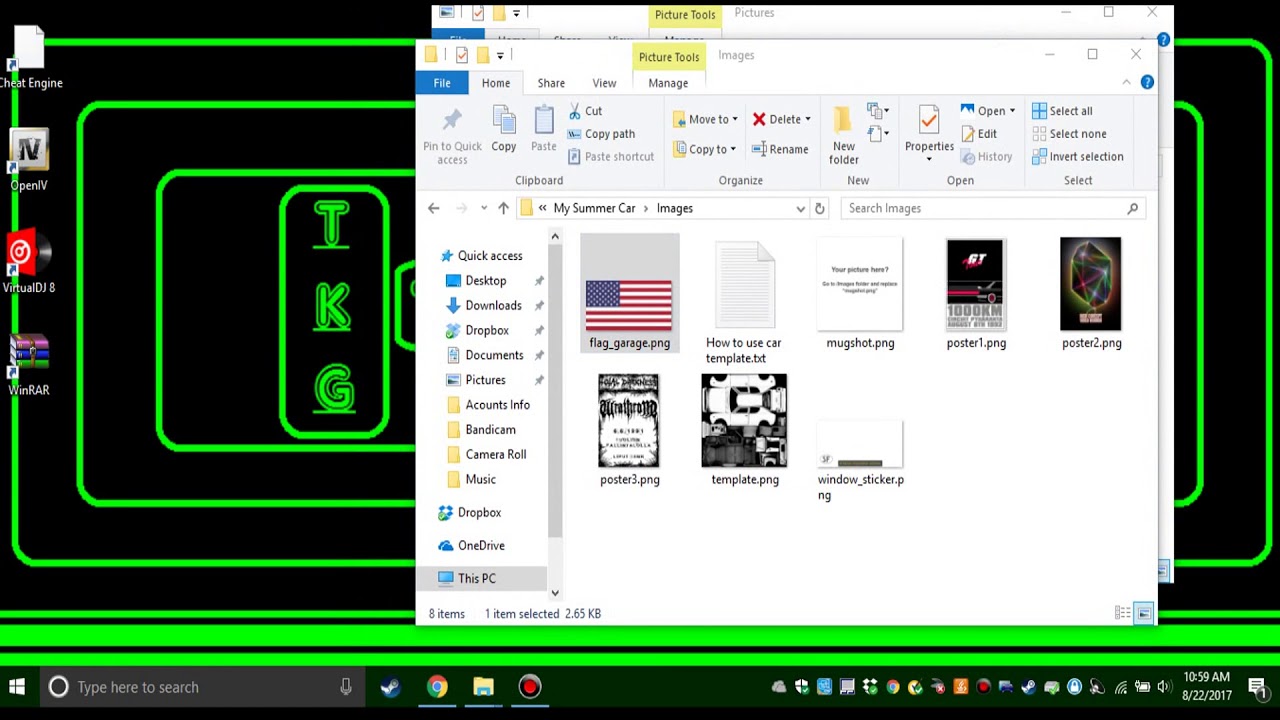The height and width of the screenshot is (720, 1280).
Task: Open the Manage tab under Picture Tools
Action: pos(668,83)
